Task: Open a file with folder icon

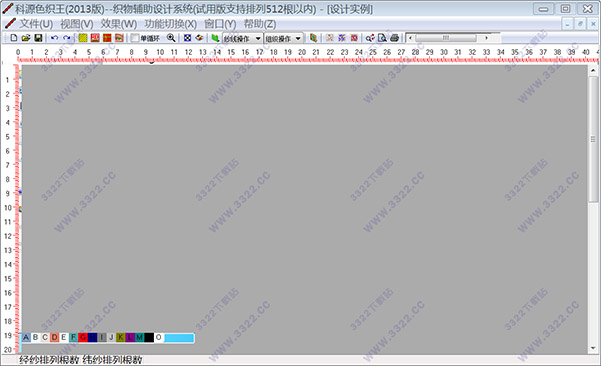Action: pyautogui.click(x=26, y=38)
